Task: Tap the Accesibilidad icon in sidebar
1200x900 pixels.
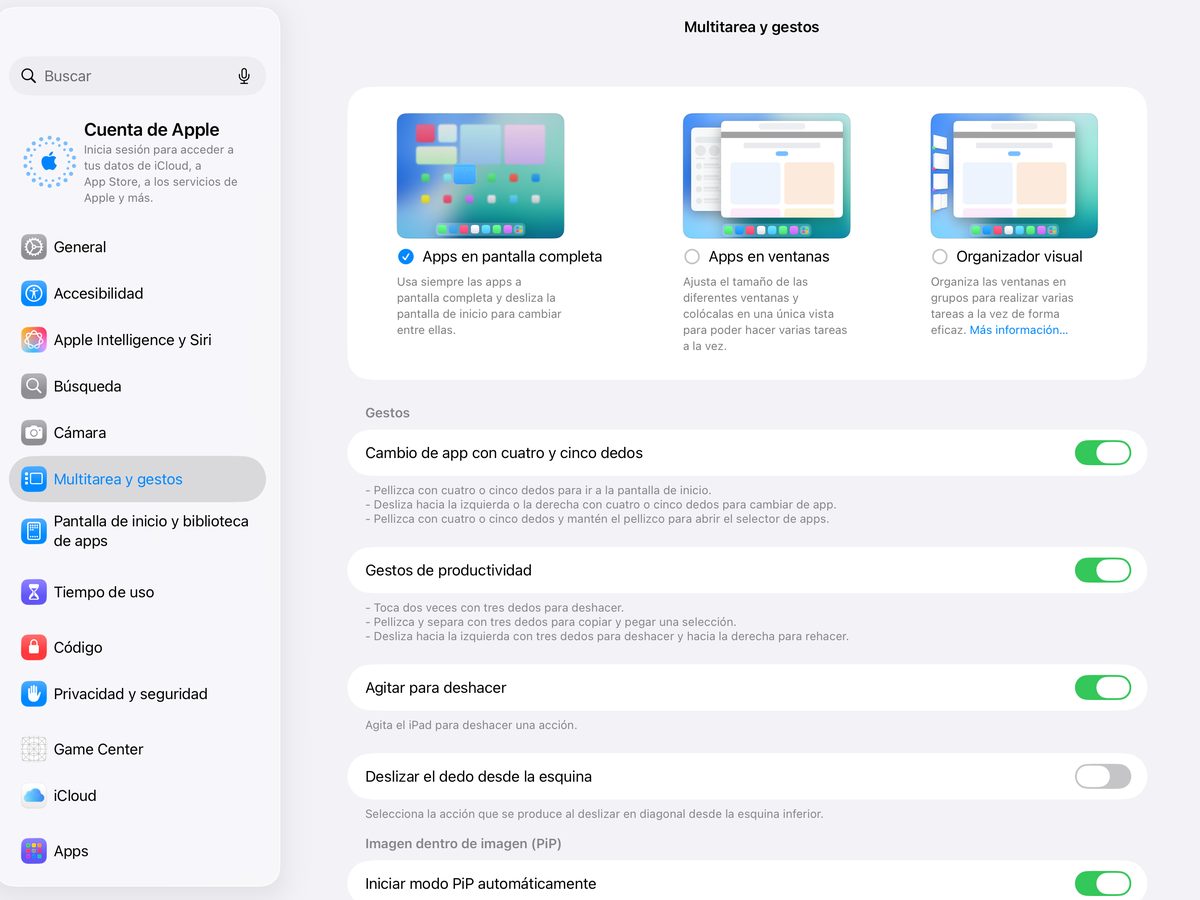Action: tap(34, 293)
